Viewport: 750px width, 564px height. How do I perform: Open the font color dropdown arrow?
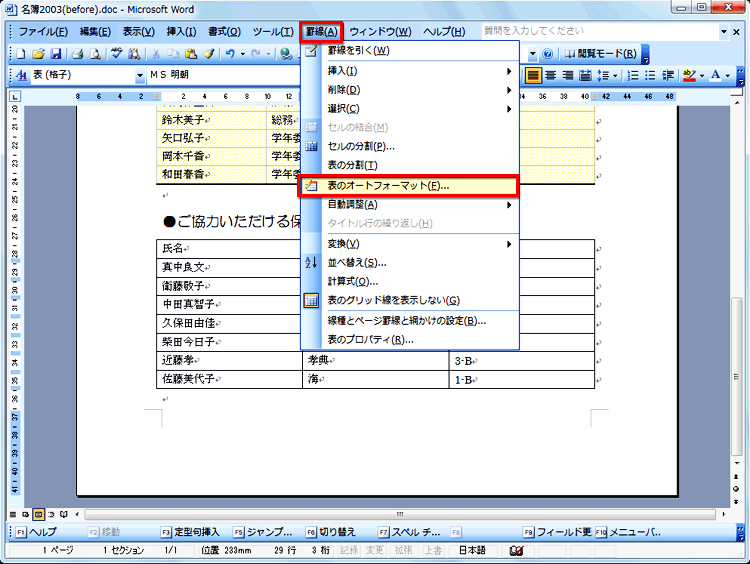point(728,76)
